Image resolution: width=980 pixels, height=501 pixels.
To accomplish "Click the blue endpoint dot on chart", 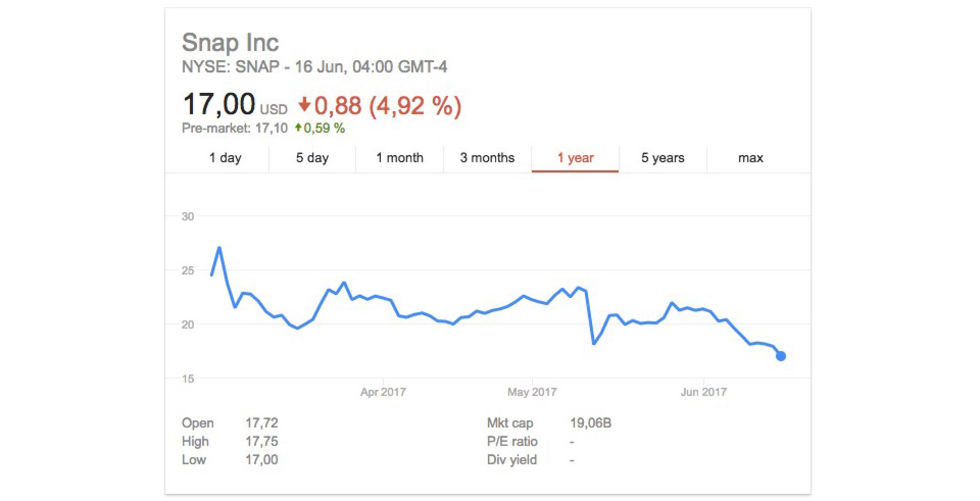I will click(781, 356).
